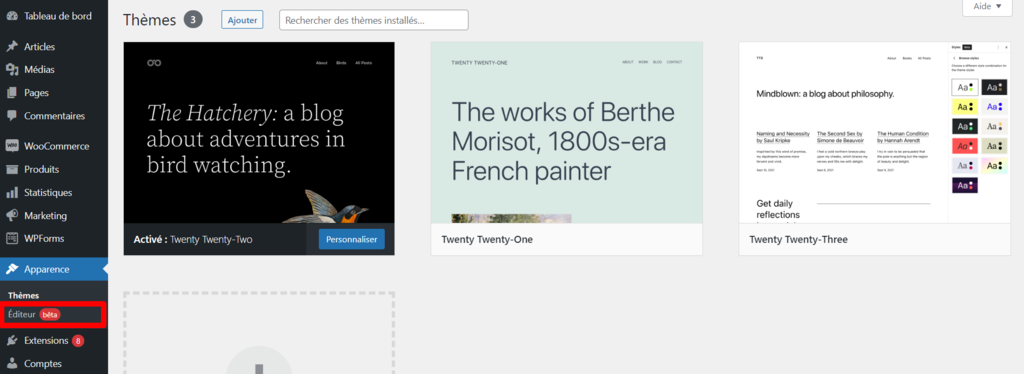Open the Produits menu item

coord(54,170)
